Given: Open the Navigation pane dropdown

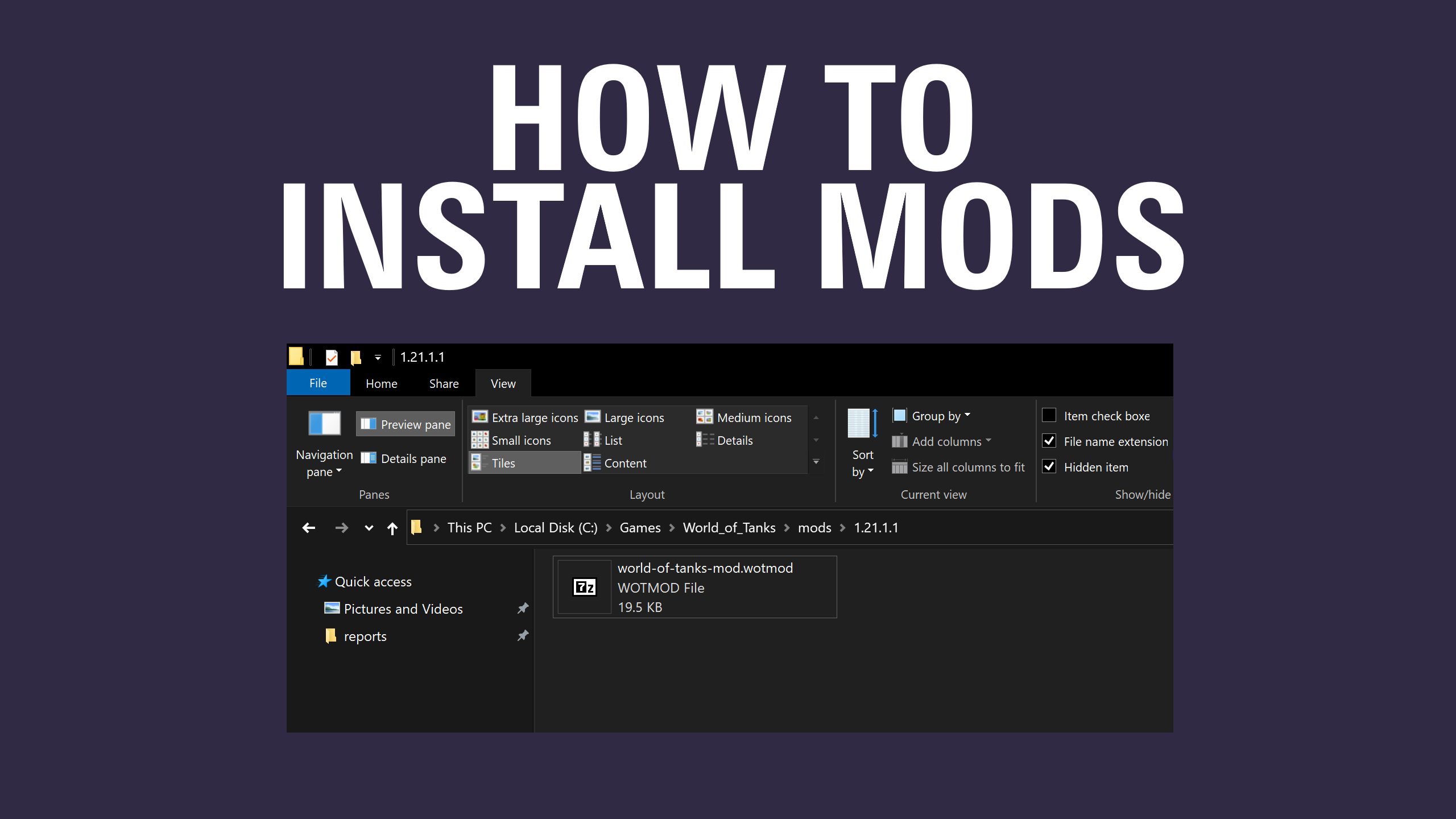Looking at the screenshot, I should point(324,462).
